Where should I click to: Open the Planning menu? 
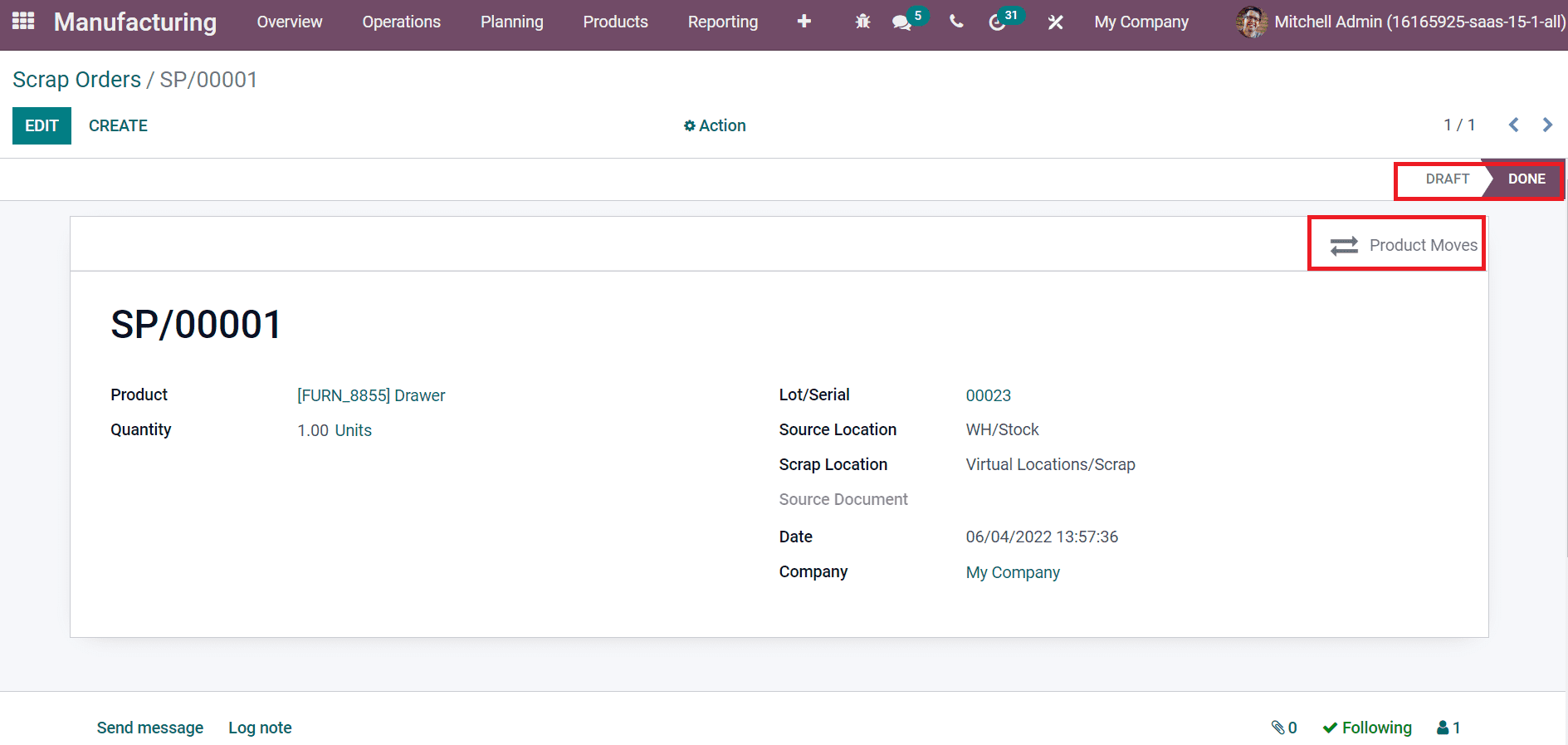pos(512,22)
